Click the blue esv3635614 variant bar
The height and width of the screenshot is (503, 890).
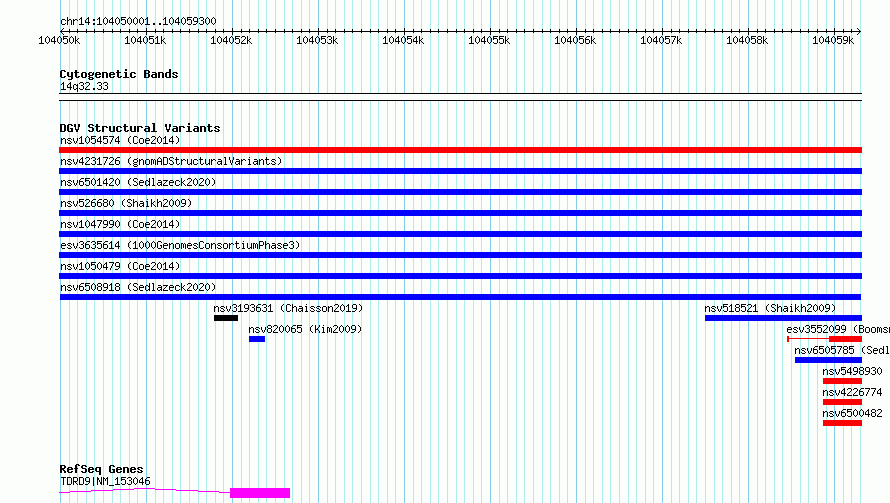pos(460,255)
